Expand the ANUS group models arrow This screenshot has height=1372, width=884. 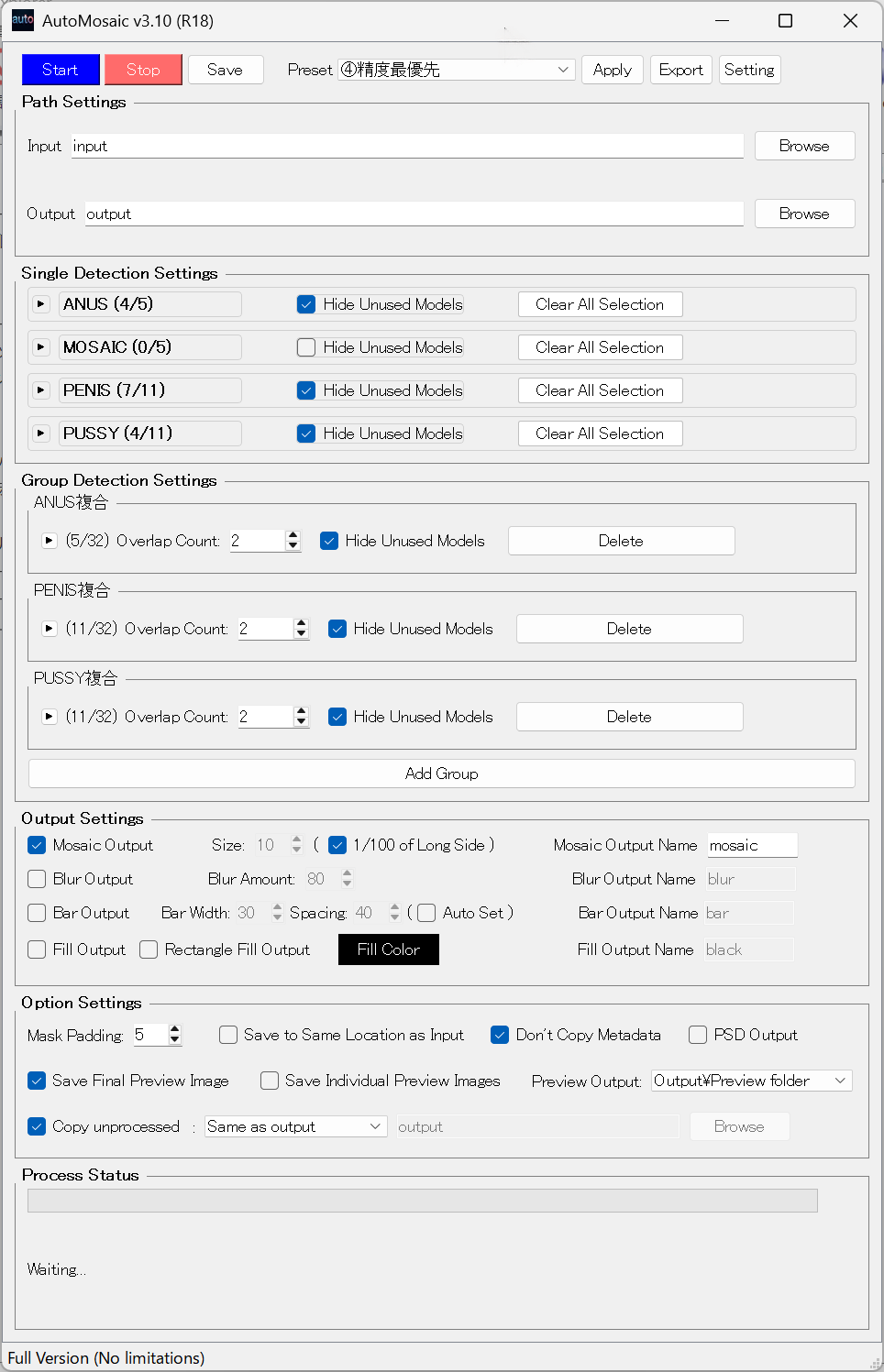click(50, 541)
